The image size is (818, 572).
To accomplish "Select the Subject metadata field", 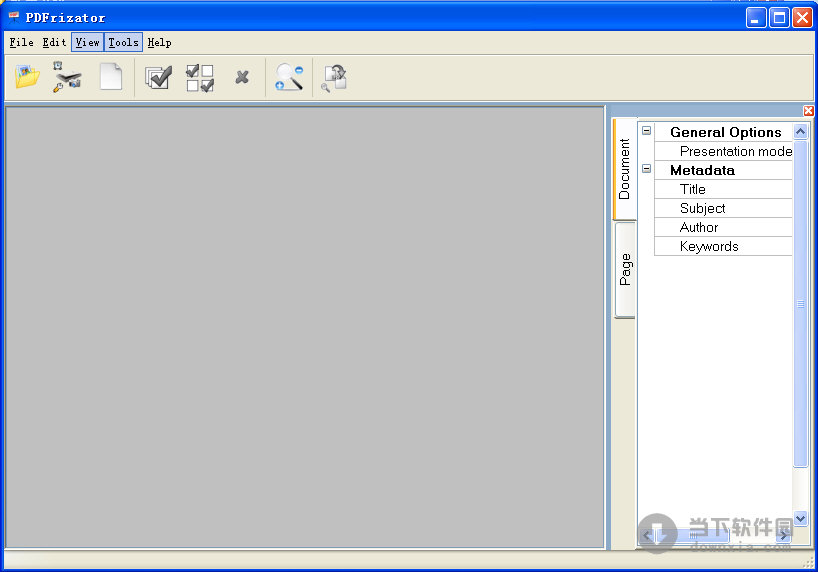I will [724, 208].
